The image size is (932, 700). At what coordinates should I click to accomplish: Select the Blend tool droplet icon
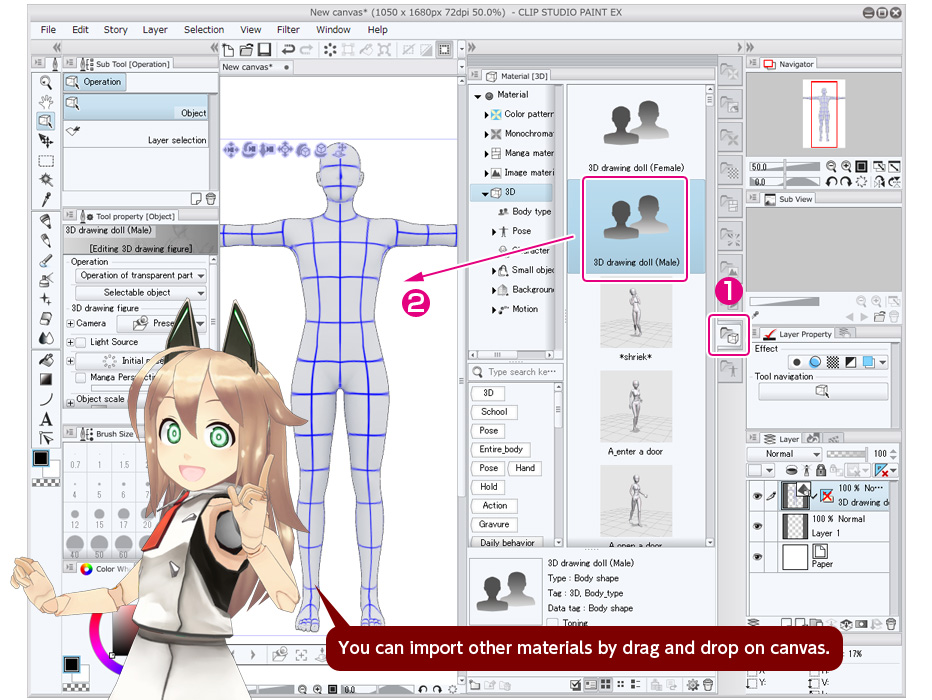coord(45,338)
